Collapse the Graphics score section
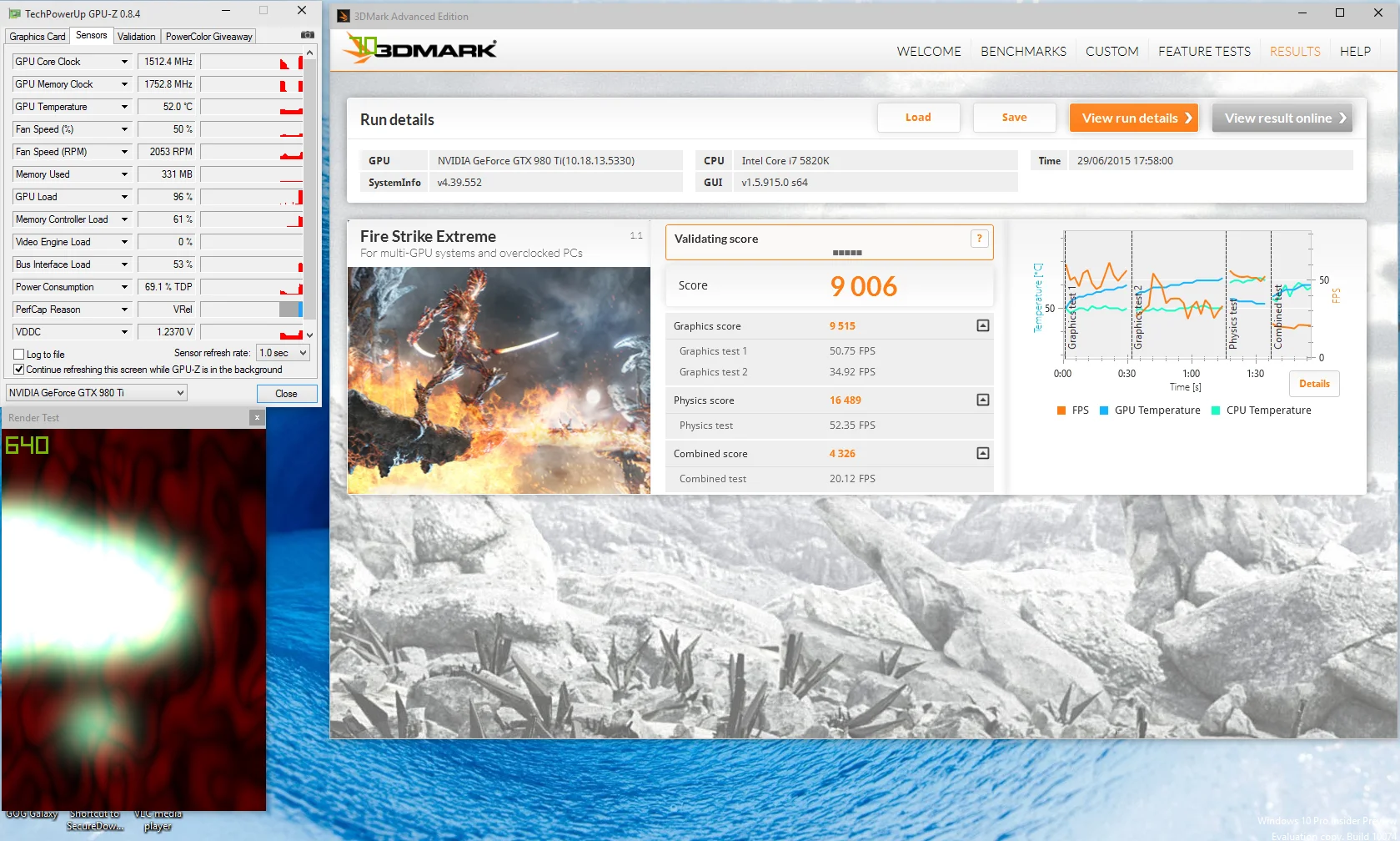The image size is (1400, 841). pos(983,325)
